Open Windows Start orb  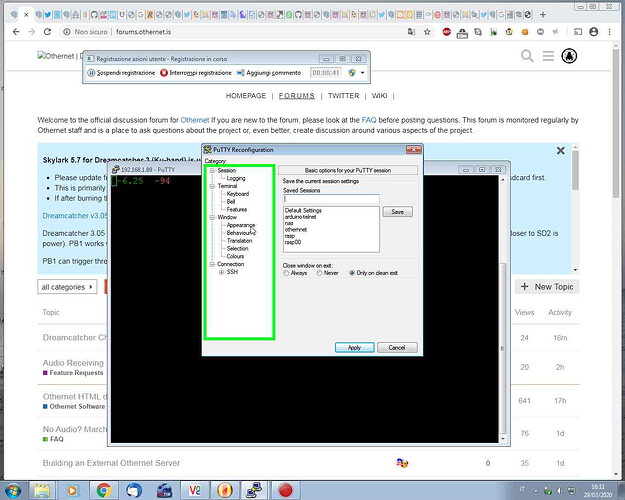pyautogui.click(x=13, y=490)
